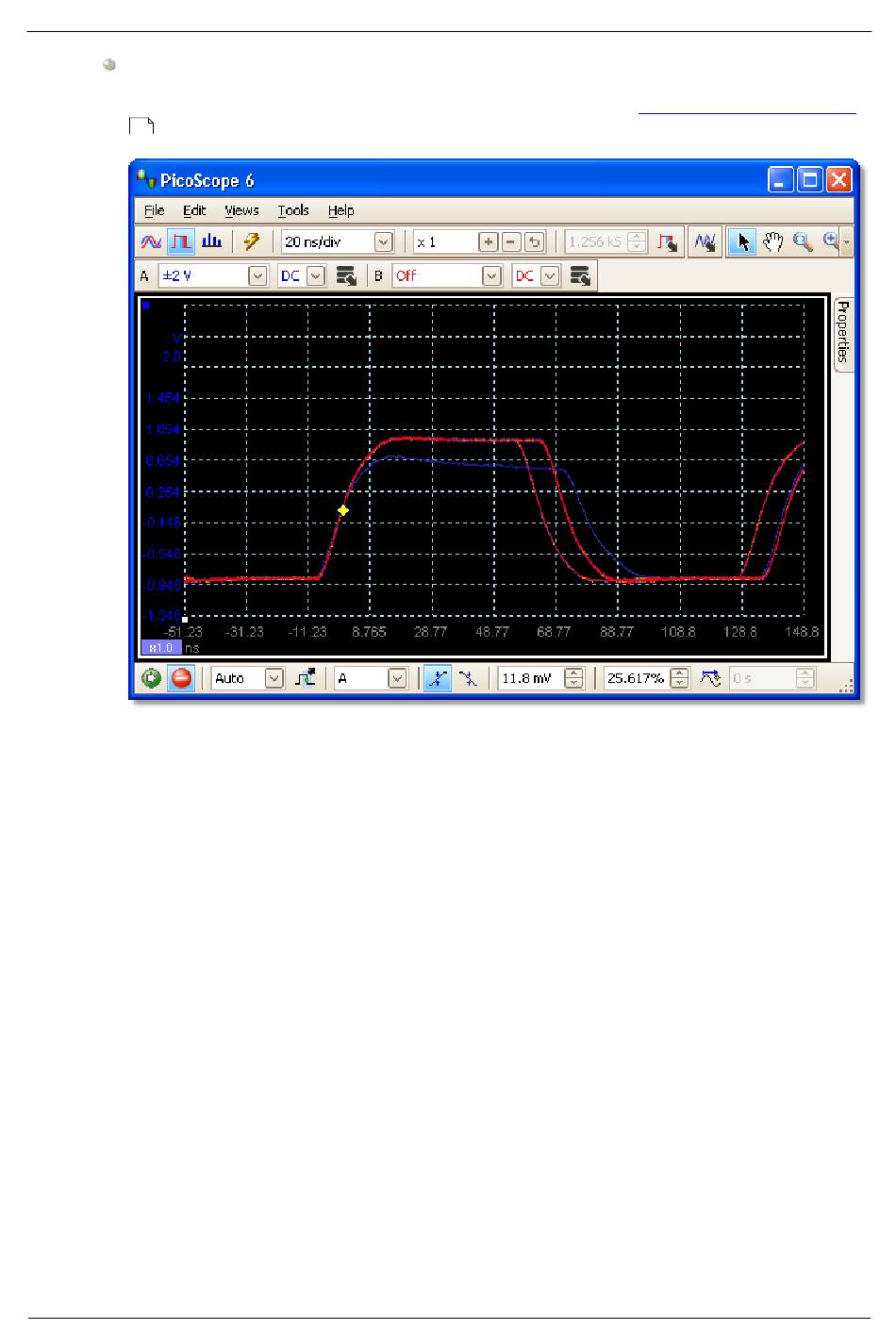
Task: Open trigger source A dropdown
Action: tap(397, 678)
